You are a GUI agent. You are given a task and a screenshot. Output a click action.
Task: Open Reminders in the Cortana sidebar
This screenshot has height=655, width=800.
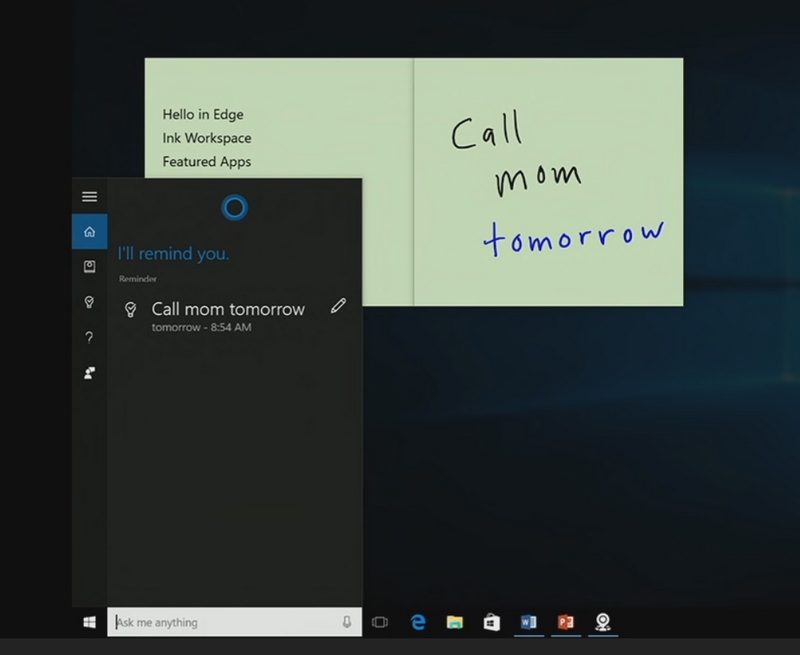click(89, 302)
